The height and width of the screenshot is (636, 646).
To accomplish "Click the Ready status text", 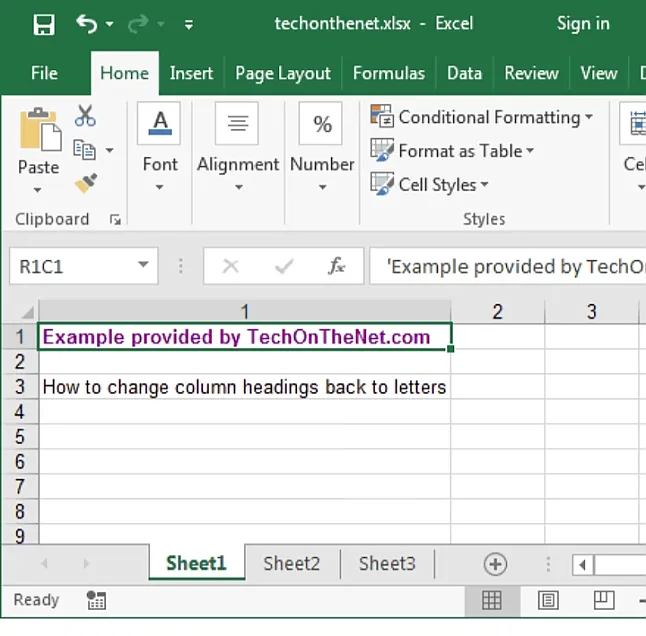I will click(36, 600).
